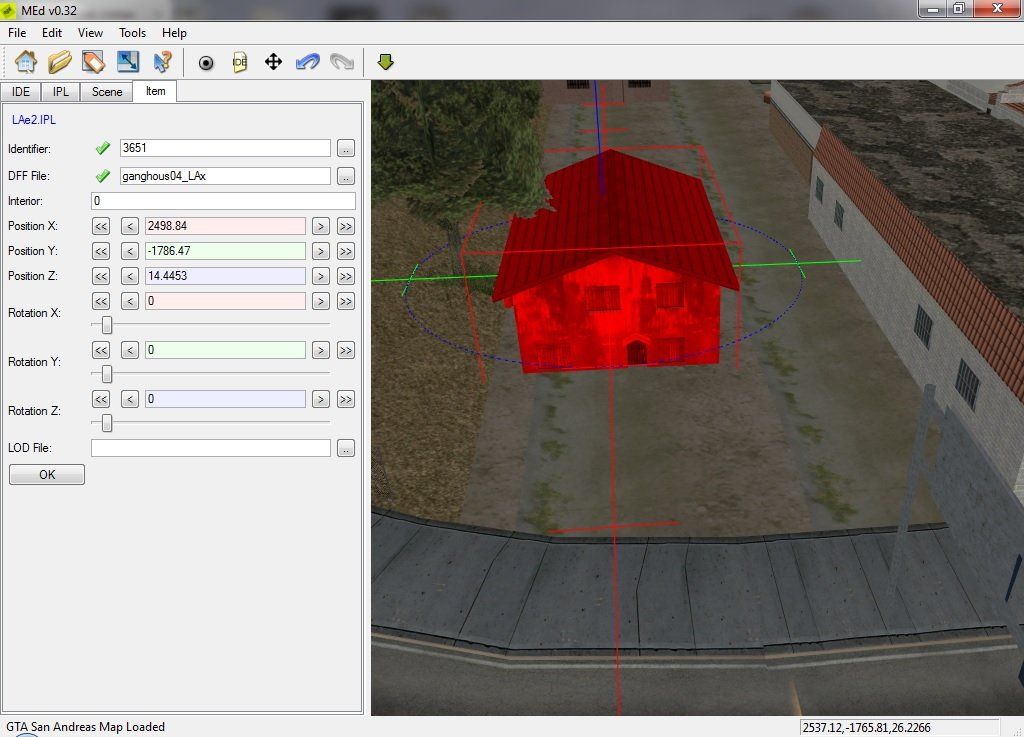1024x737 pixels.
Task: Click the Position Y value field
Action: coord(225,251)
